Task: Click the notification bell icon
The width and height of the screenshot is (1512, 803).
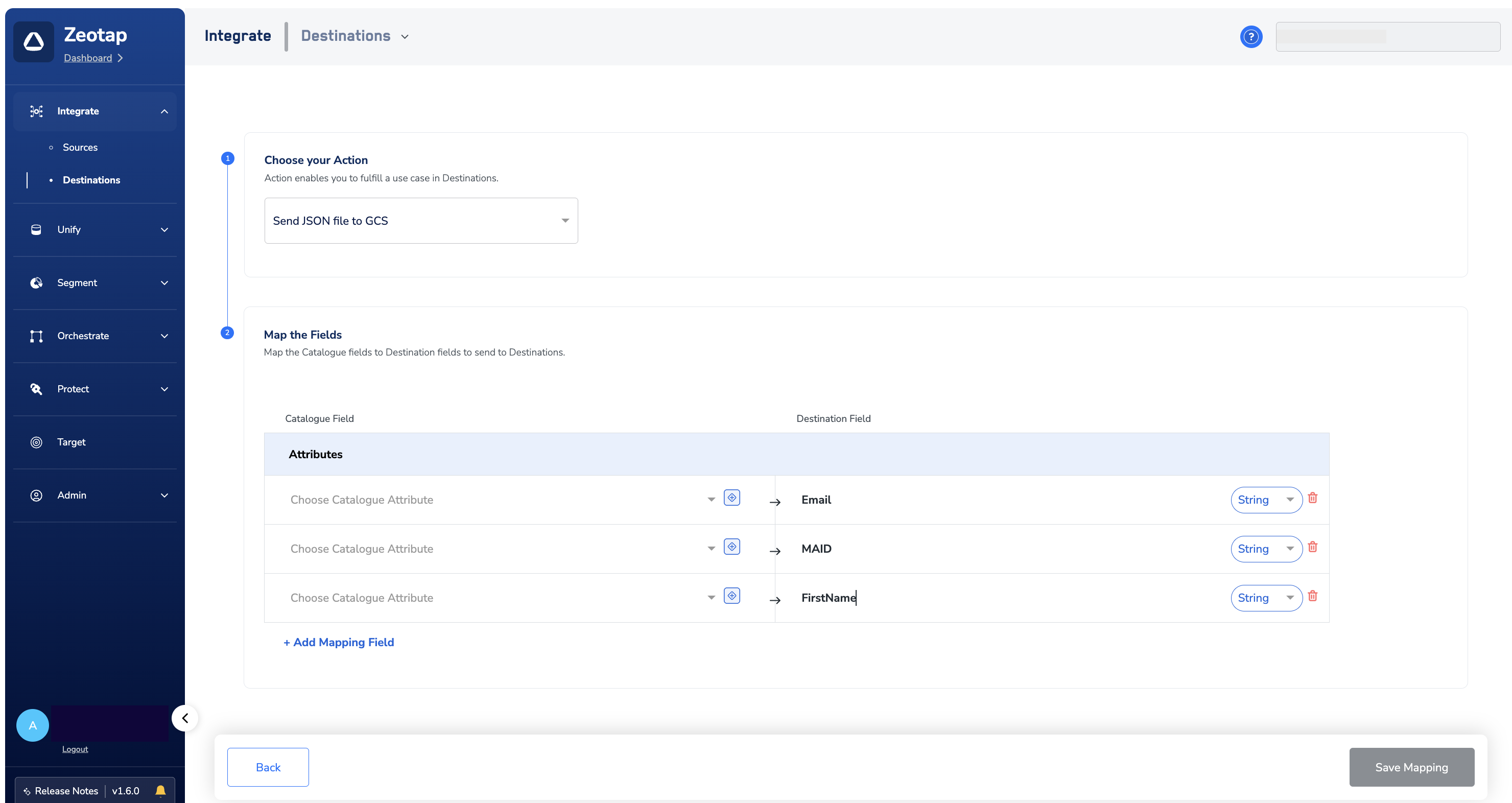Action: pyautogui.click(x=160, y=791)
